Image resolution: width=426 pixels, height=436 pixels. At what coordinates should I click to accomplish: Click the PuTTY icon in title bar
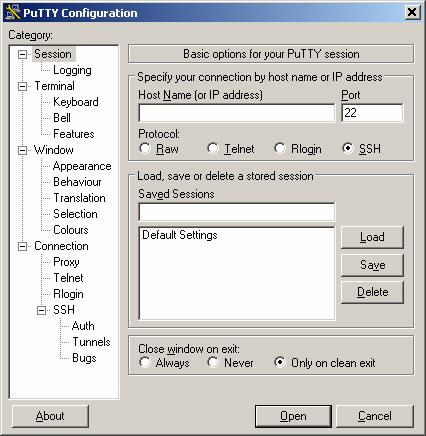point(12,12)
